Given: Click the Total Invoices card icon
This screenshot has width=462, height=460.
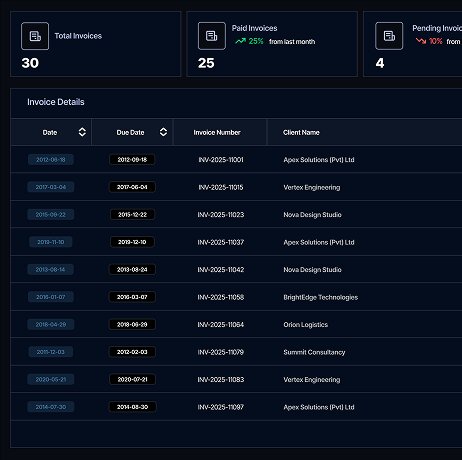Looking at the screenshot, I should [x=35, y=36].
